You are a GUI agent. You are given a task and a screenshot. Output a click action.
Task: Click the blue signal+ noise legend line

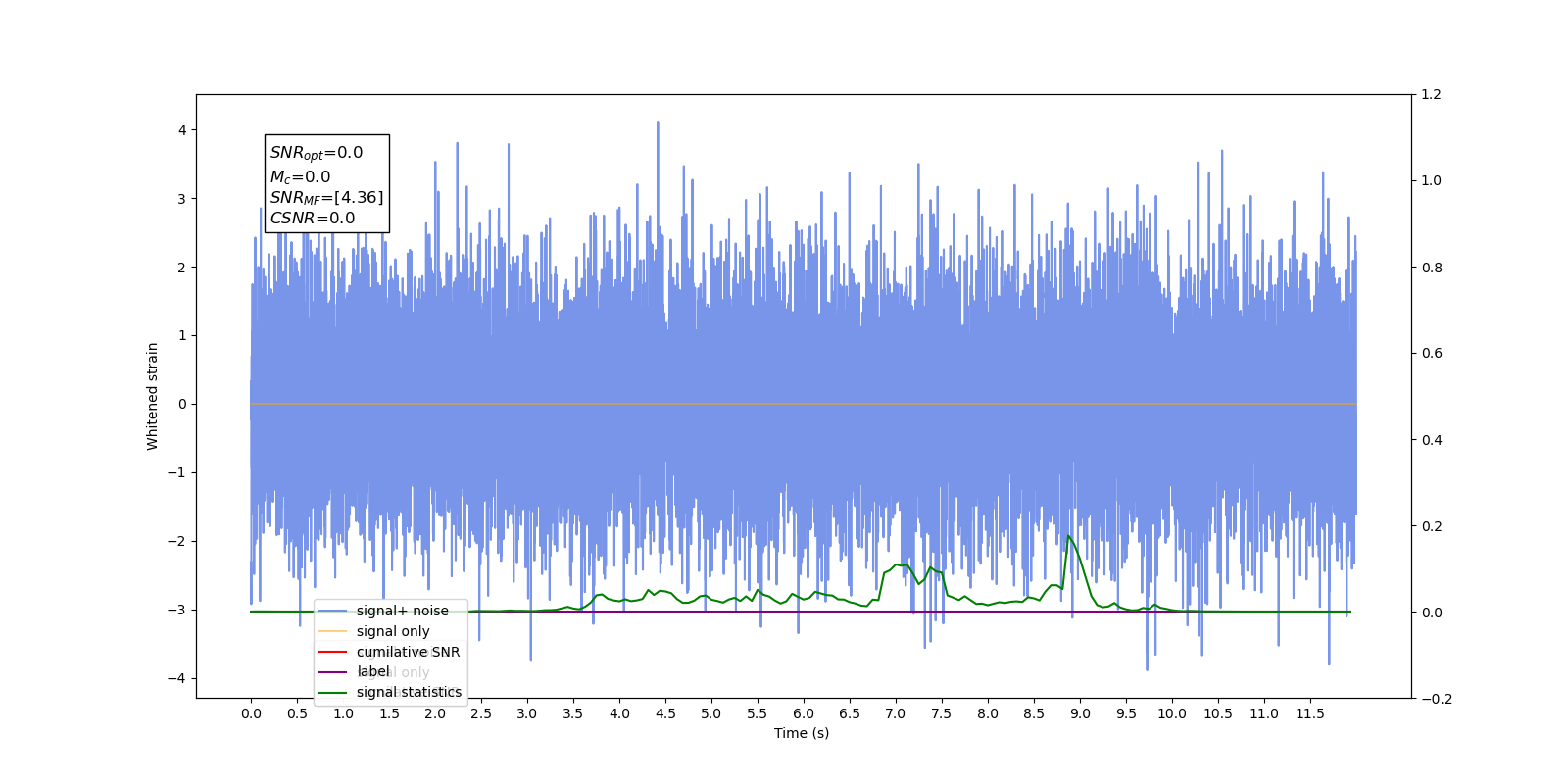pyautogui.click(x=333, y=611)
